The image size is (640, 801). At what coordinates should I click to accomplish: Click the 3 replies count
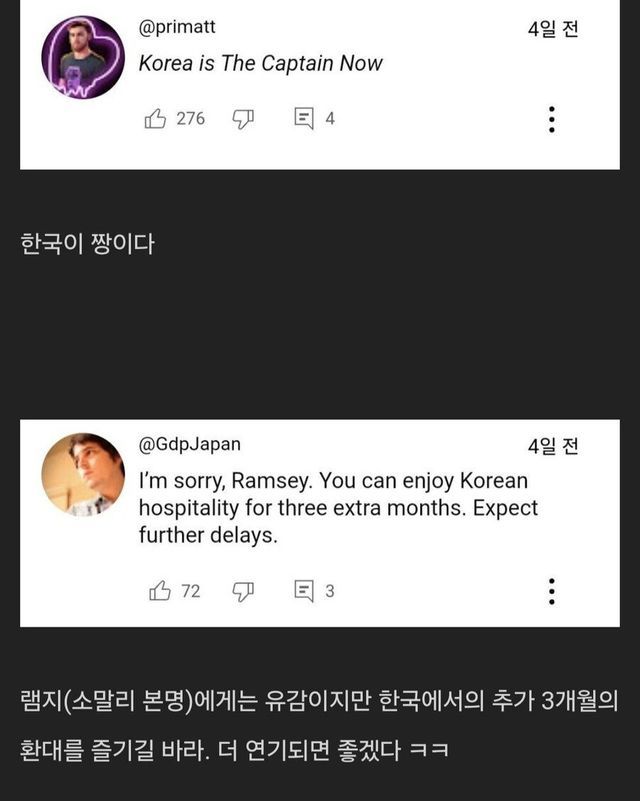[x=330, y=591]
